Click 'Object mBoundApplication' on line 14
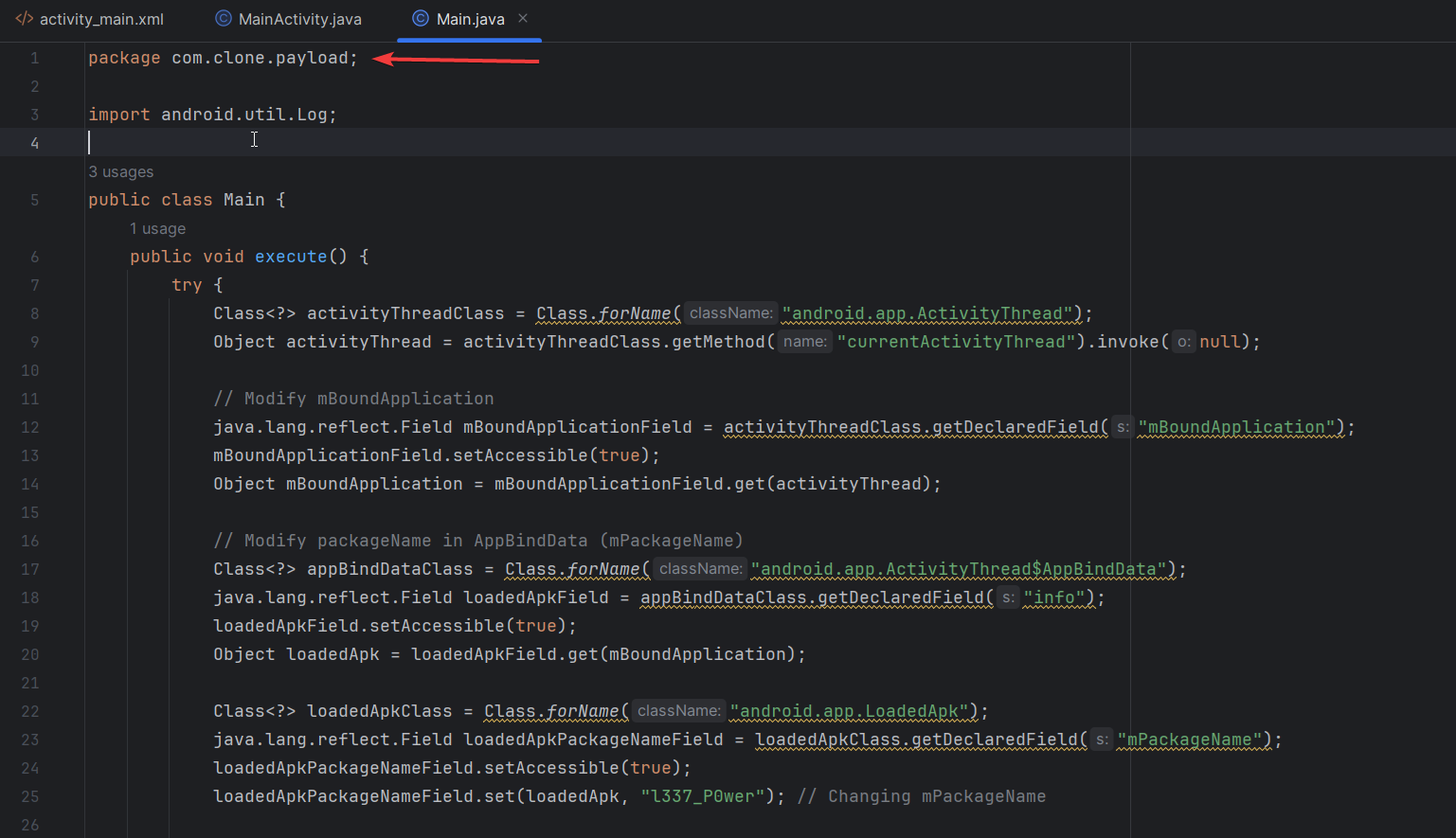The height and width of the screenshot is (838, 1456). (x=338, y=484)
